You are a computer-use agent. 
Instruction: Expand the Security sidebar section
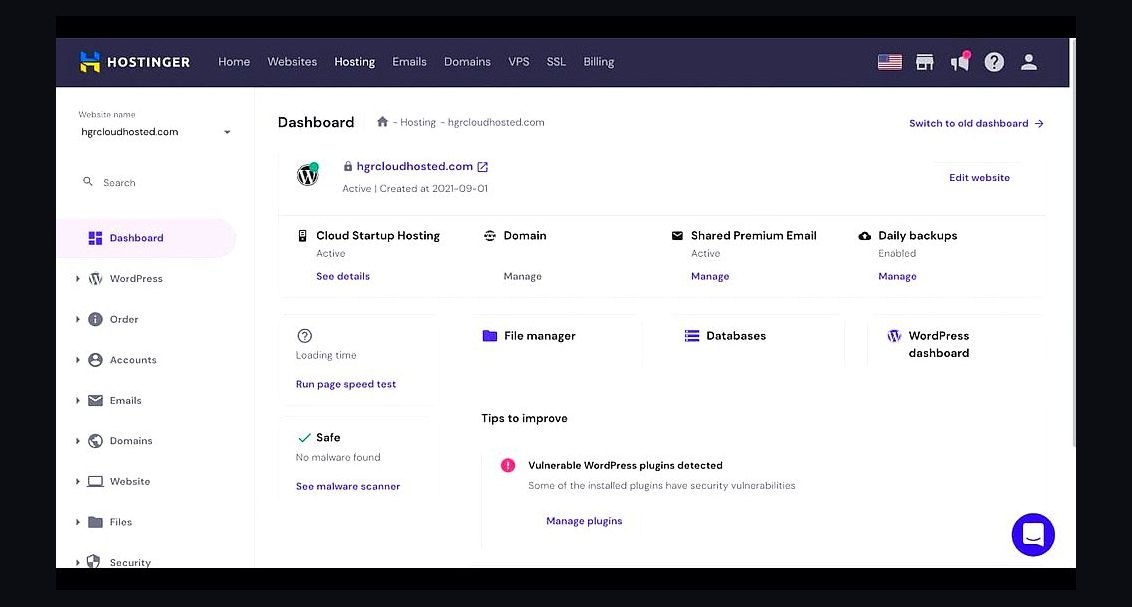(x=78, y=562)
